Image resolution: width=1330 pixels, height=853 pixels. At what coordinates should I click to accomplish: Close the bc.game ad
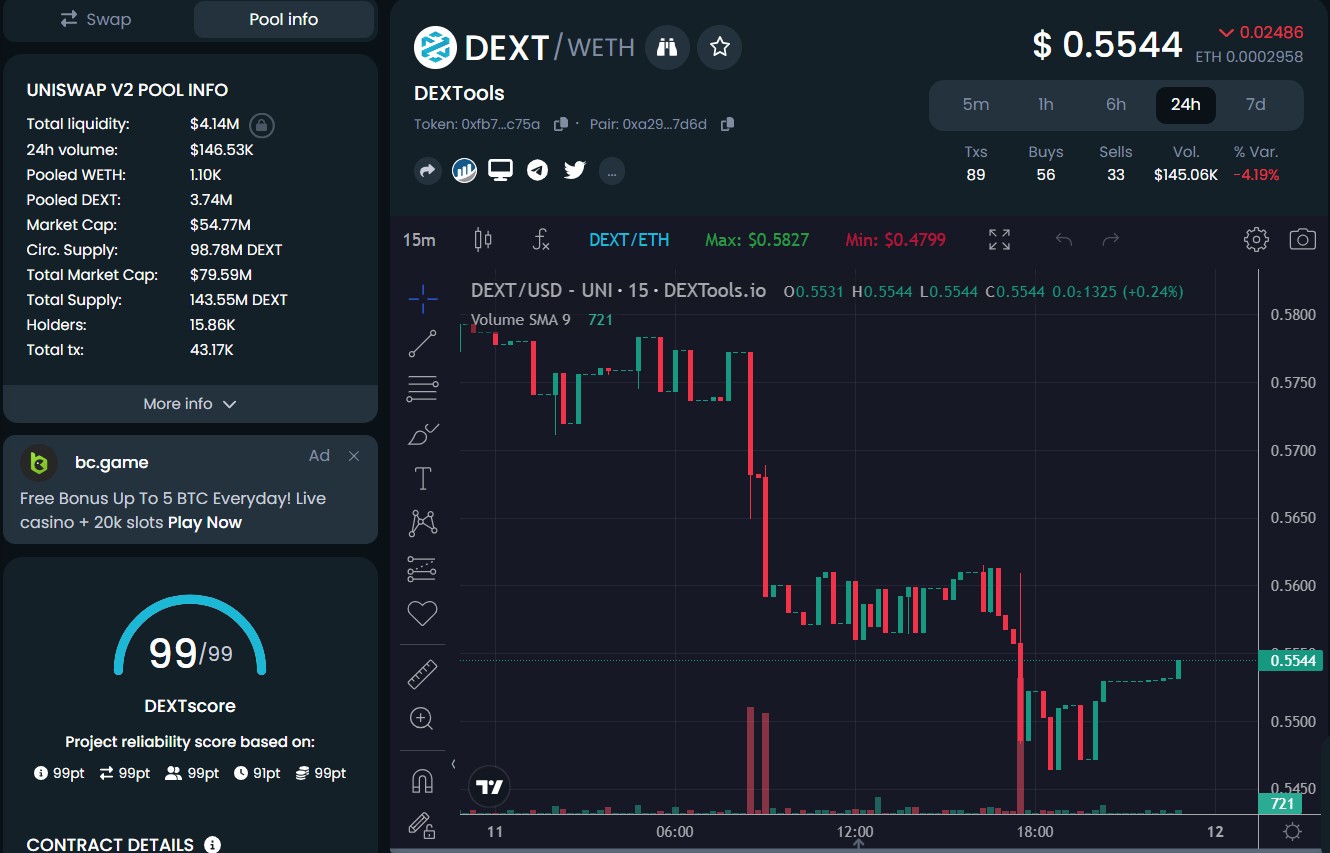coord(353,456)
